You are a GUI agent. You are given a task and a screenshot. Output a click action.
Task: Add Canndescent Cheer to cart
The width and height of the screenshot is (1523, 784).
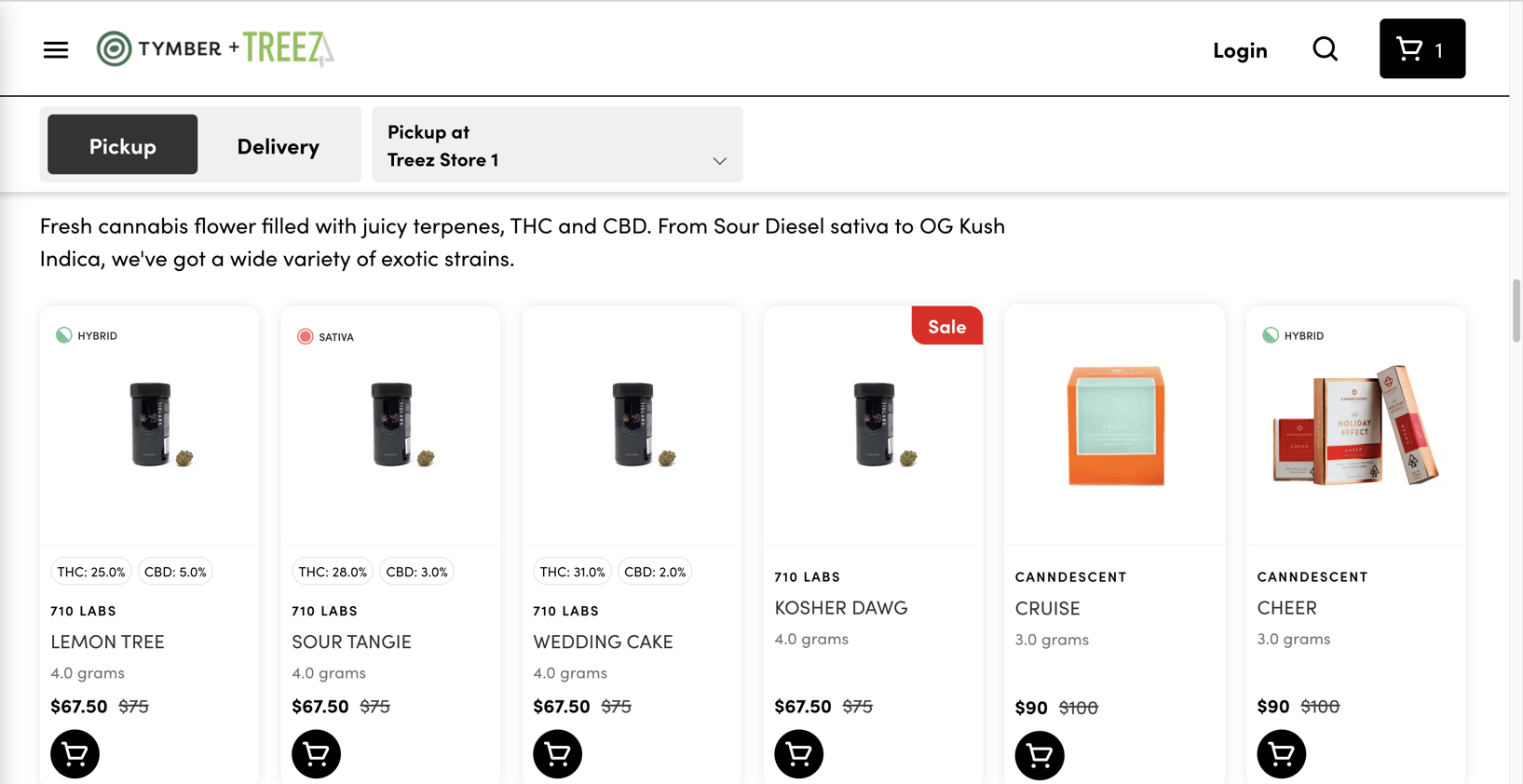click(1281, 755)
